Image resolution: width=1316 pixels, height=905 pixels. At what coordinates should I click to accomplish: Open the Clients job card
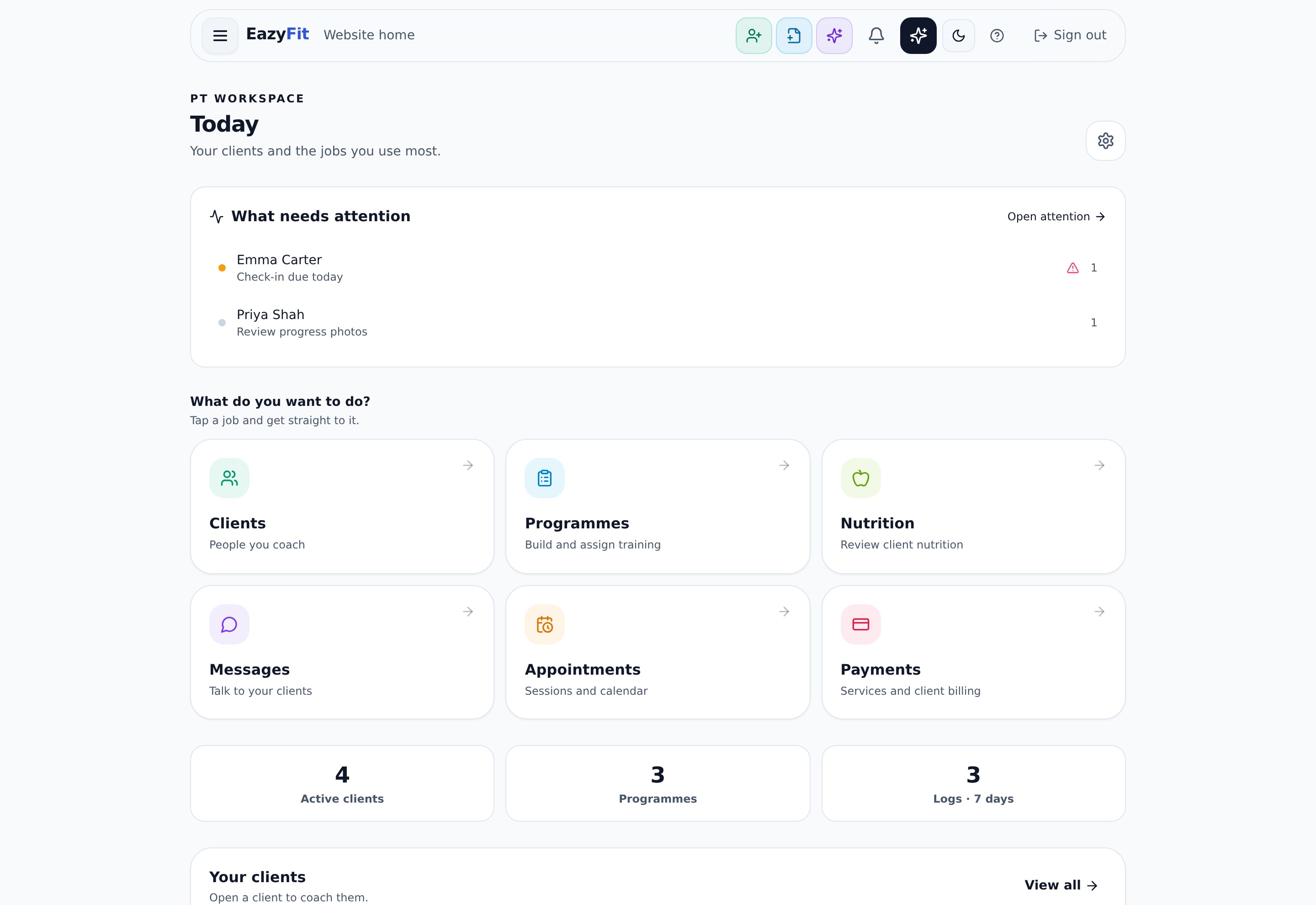pyautogui.click(x=342, y=506)
